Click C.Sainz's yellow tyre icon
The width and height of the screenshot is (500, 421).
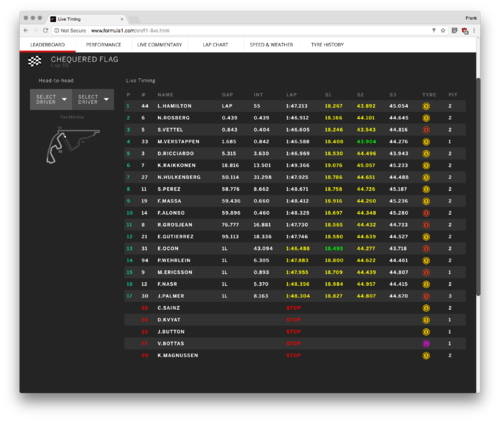[426, 308]
